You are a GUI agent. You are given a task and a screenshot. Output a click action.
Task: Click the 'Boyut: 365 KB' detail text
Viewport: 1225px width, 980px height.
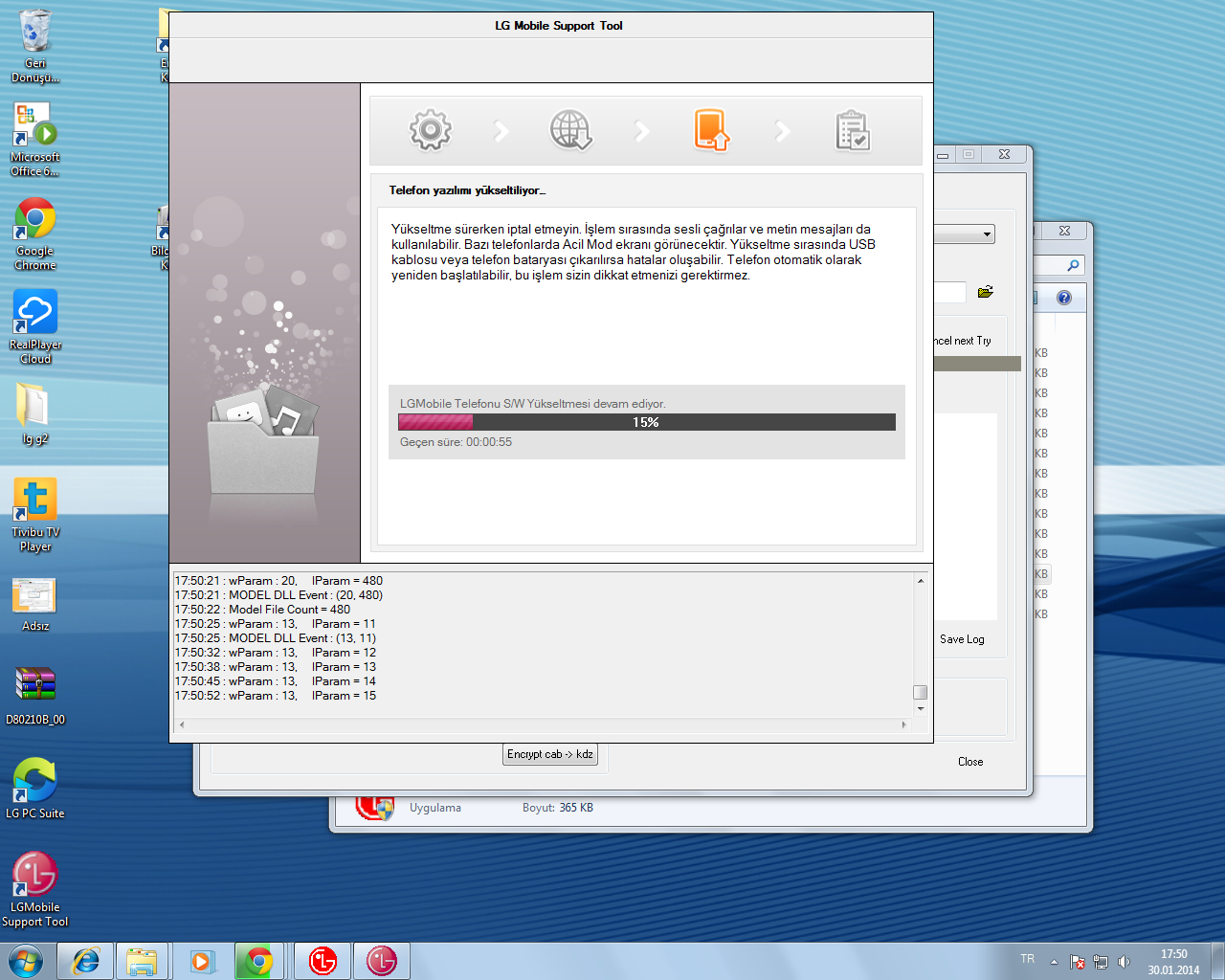tap(558, 808)
